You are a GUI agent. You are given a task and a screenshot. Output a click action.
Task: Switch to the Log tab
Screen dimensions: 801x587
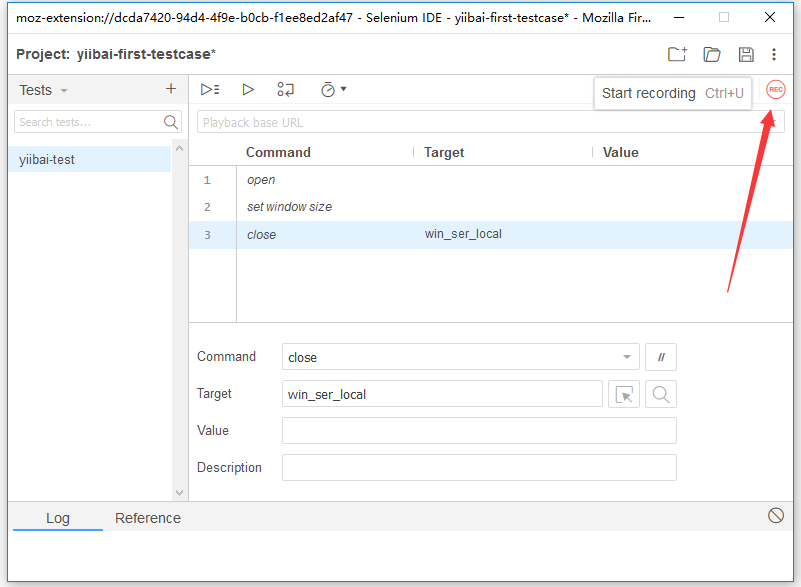pyautogui.click(x=58, y=518)
